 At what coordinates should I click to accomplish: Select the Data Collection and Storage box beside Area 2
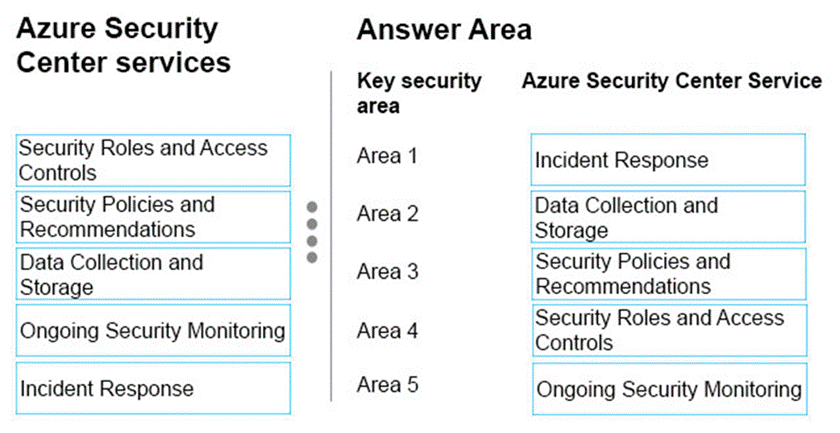tap(667, 217)
